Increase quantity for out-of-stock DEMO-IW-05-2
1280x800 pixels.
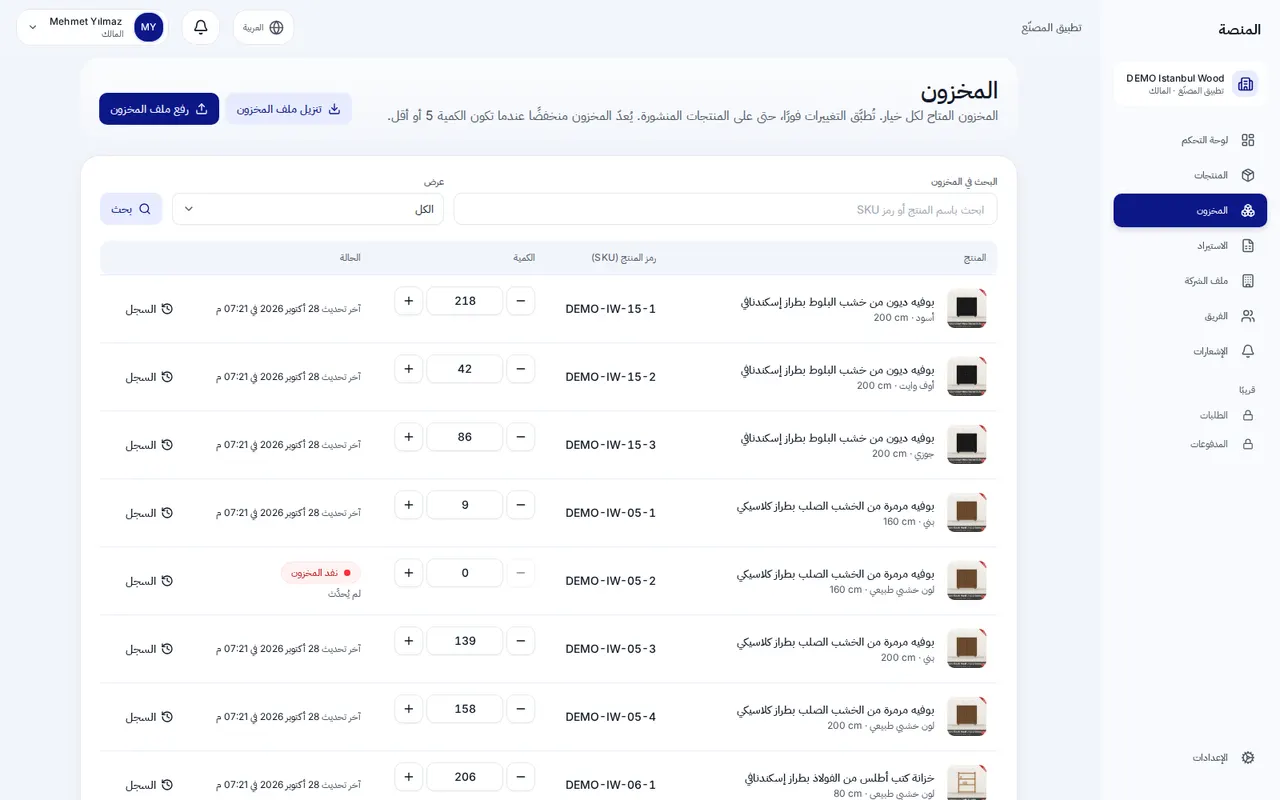(x=408, y=573)
